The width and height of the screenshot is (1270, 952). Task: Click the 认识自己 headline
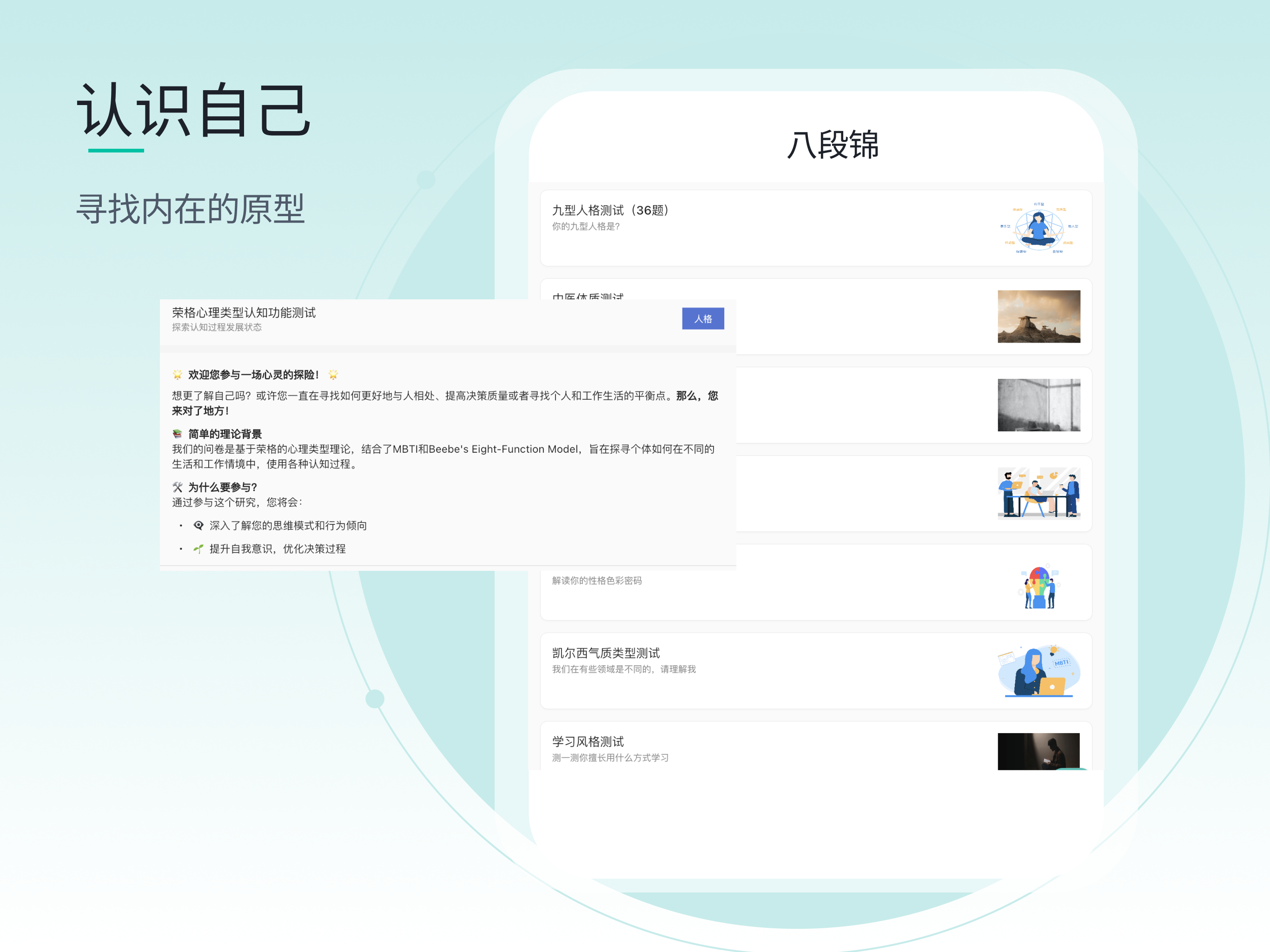coord(194,110)
